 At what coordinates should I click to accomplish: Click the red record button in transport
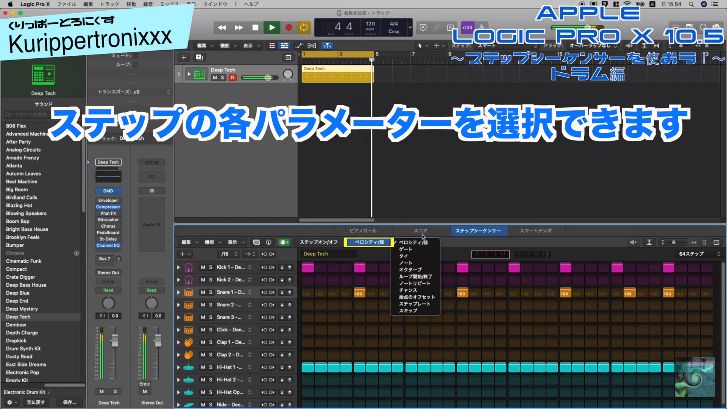click(x=288, y=27)
